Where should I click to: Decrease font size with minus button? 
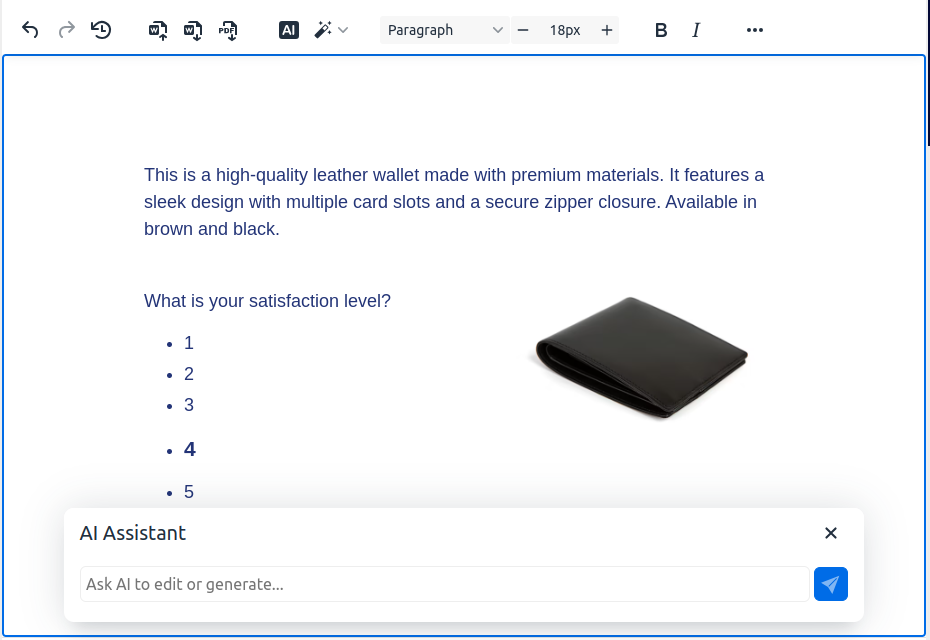(x=523, y=30)
